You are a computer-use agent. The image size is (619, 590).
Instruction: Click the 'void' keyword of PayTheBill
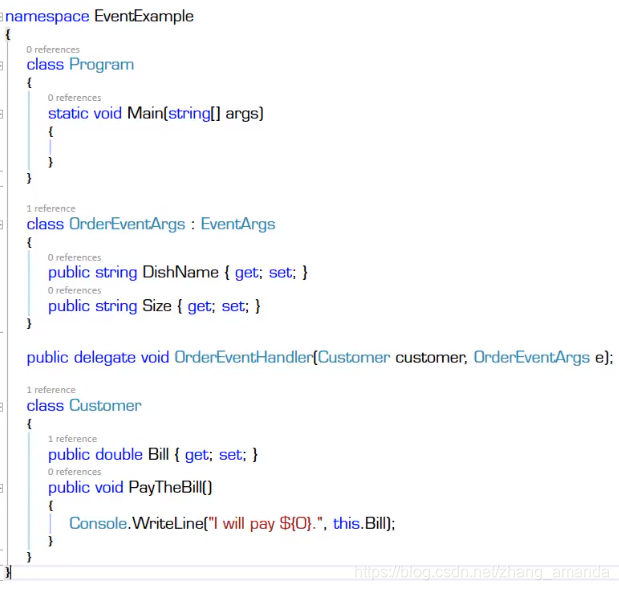coord(109,488)
